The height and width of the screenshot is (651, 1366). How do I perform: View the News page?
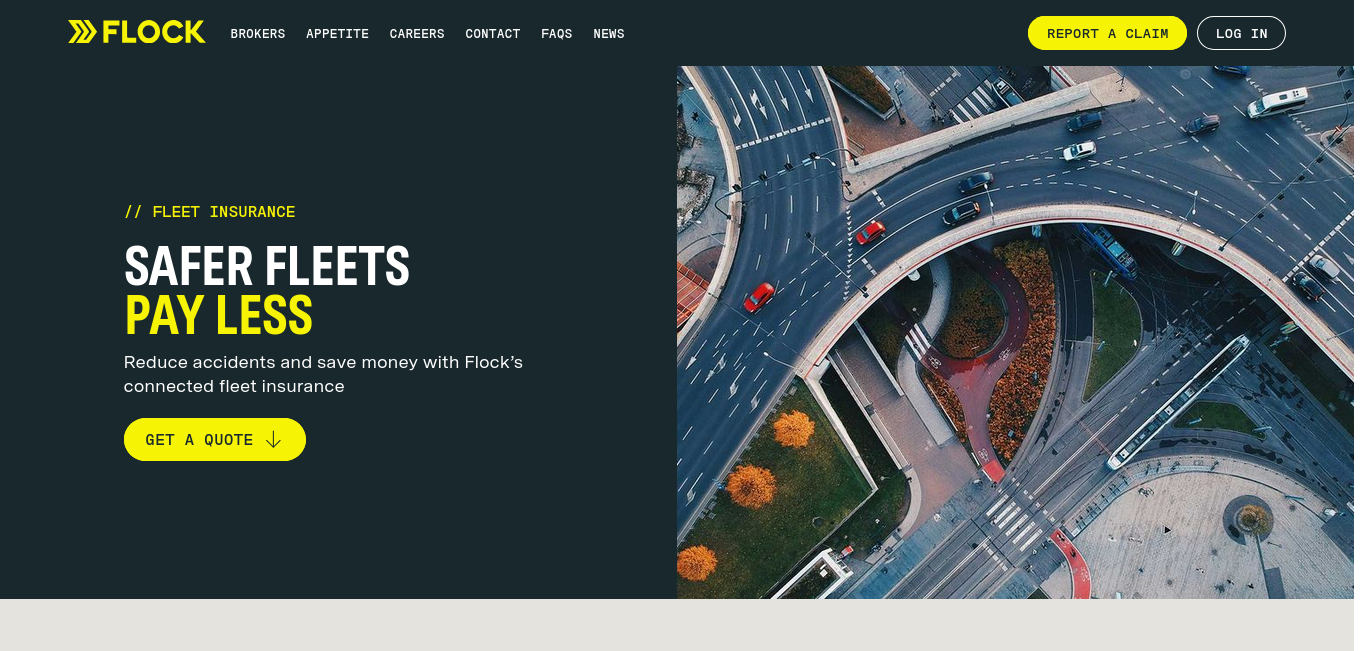[x=609, y=34]
